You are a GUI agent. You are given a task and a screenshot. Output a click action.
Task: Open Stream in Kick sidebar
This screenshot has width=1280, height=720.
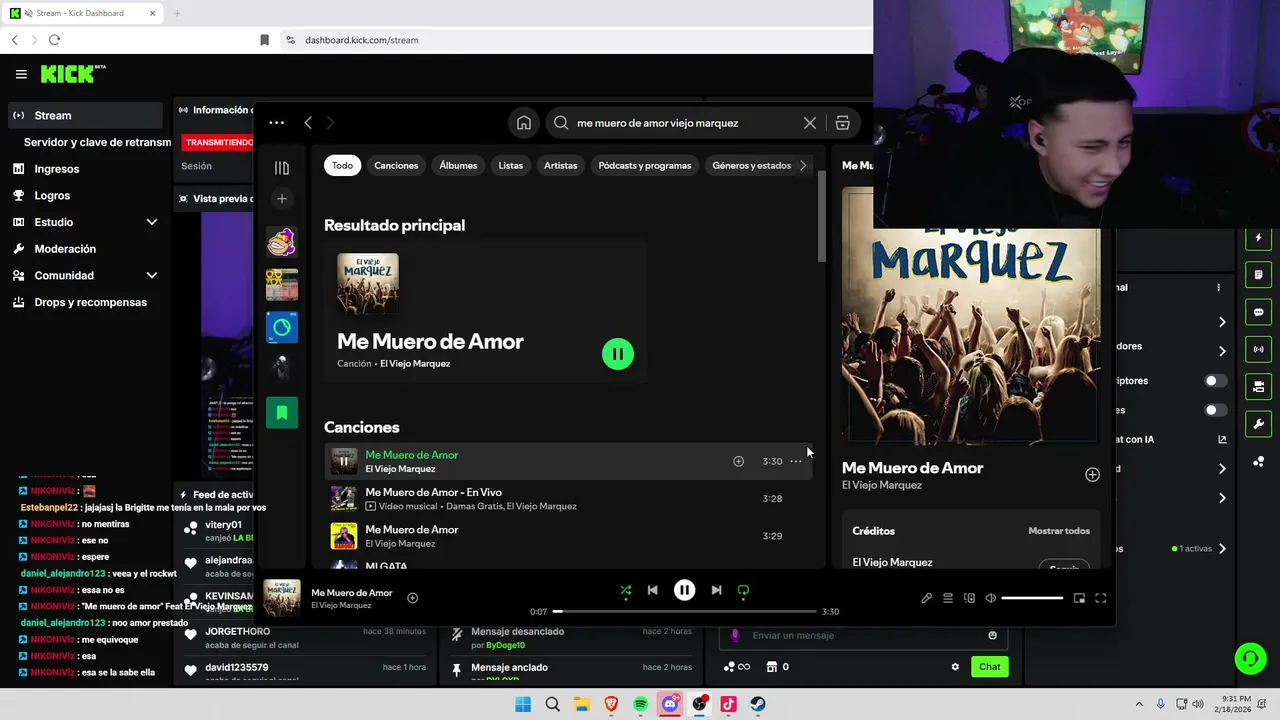click(x=85, y=115)
